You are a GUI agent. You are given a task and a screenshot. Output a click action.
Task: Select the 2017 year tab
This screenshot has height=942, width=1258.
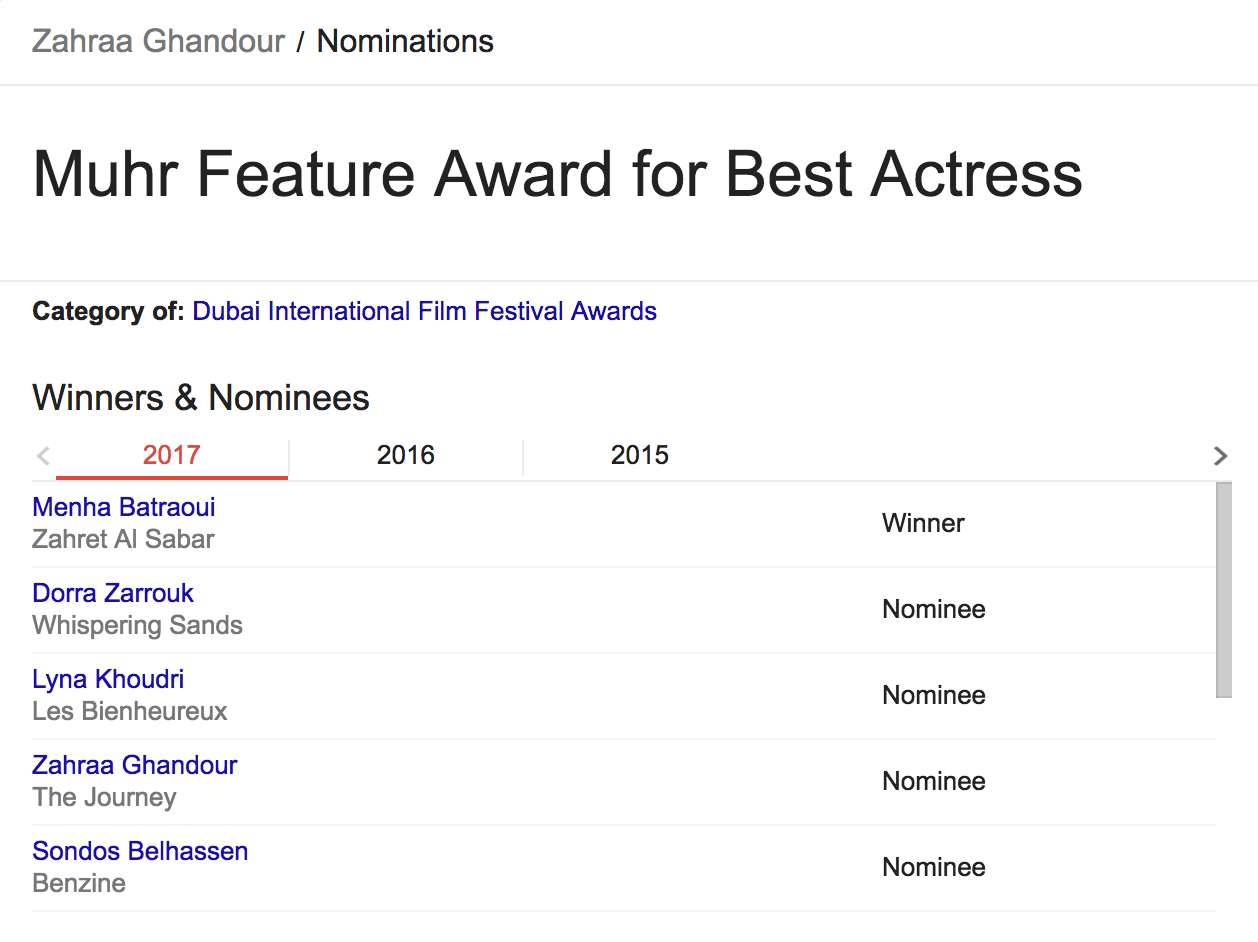click(172, 456)
